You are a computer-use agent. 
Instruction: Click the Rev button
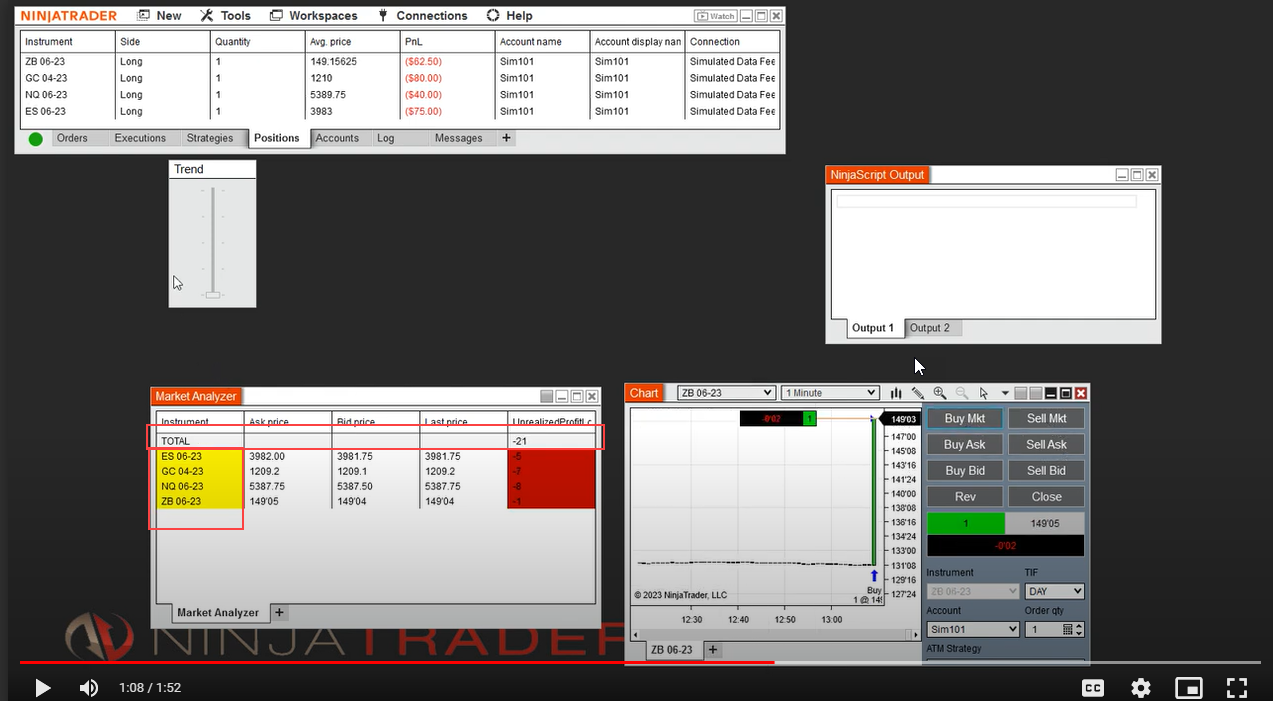[965, 497]
